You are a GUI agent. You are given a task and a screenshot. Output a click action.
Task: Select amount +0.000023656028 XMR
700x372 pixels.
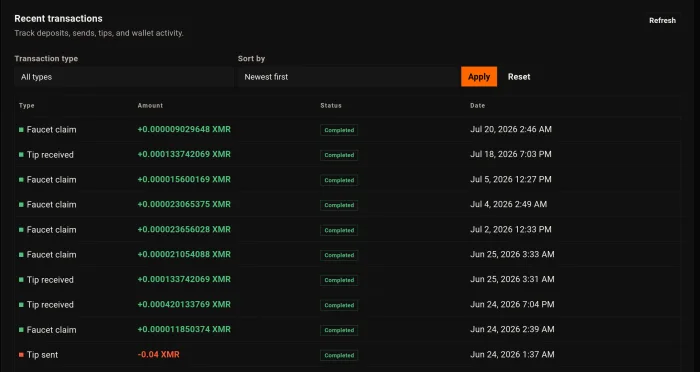click(x=184, y=230)
